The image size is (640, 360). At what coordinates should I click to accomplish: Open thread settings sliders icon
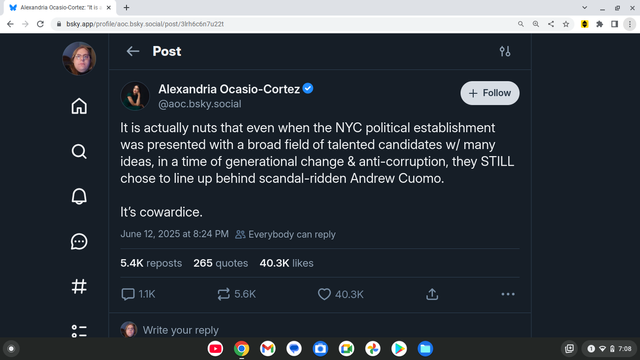click(x=505, y=51)
